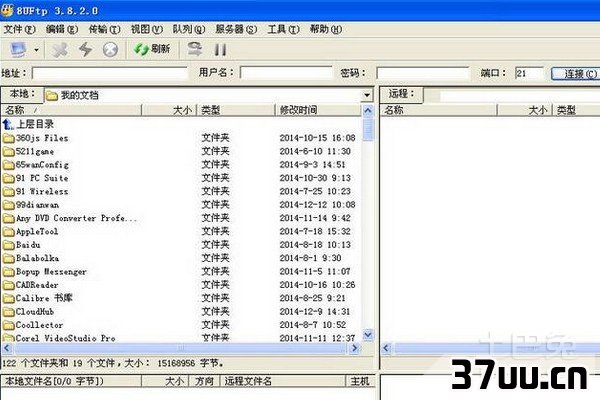The image size is (600, 400).
Task: Click the site manager computer icon
Action: [18, 49]
